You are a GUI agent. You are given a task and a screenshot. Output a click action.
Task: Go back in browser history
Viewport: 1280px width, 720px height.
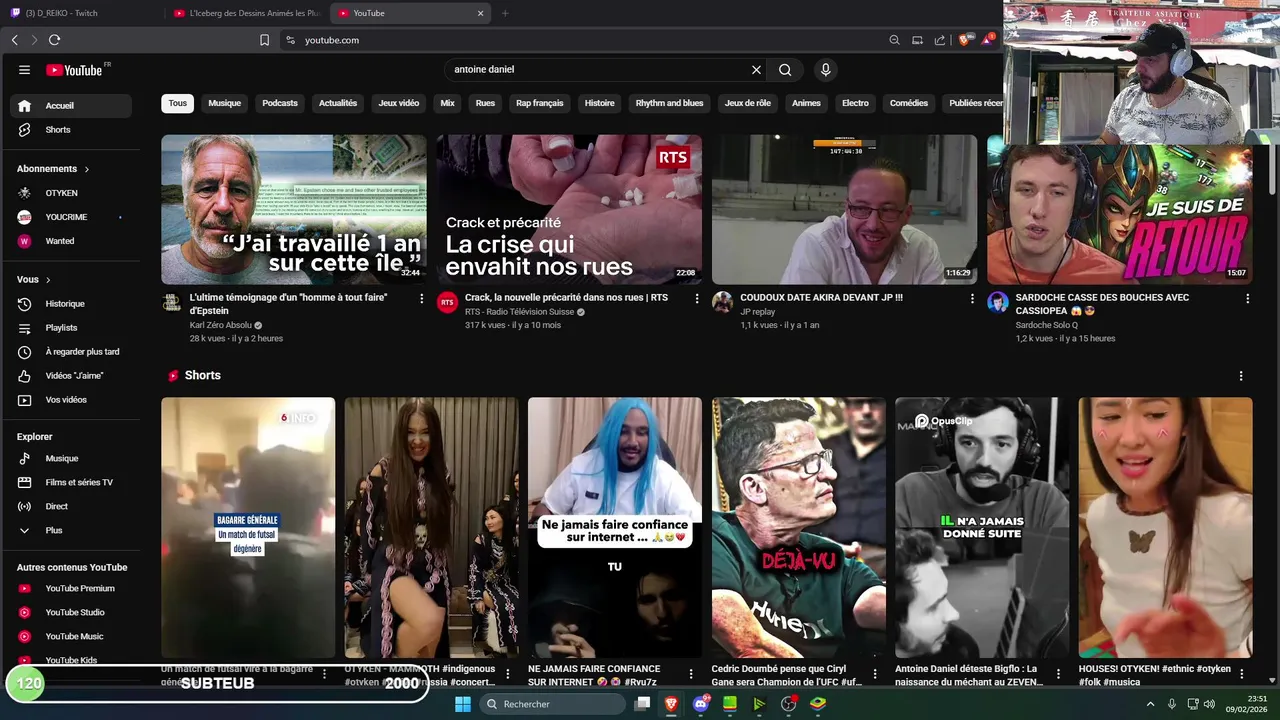pos(14,40)
